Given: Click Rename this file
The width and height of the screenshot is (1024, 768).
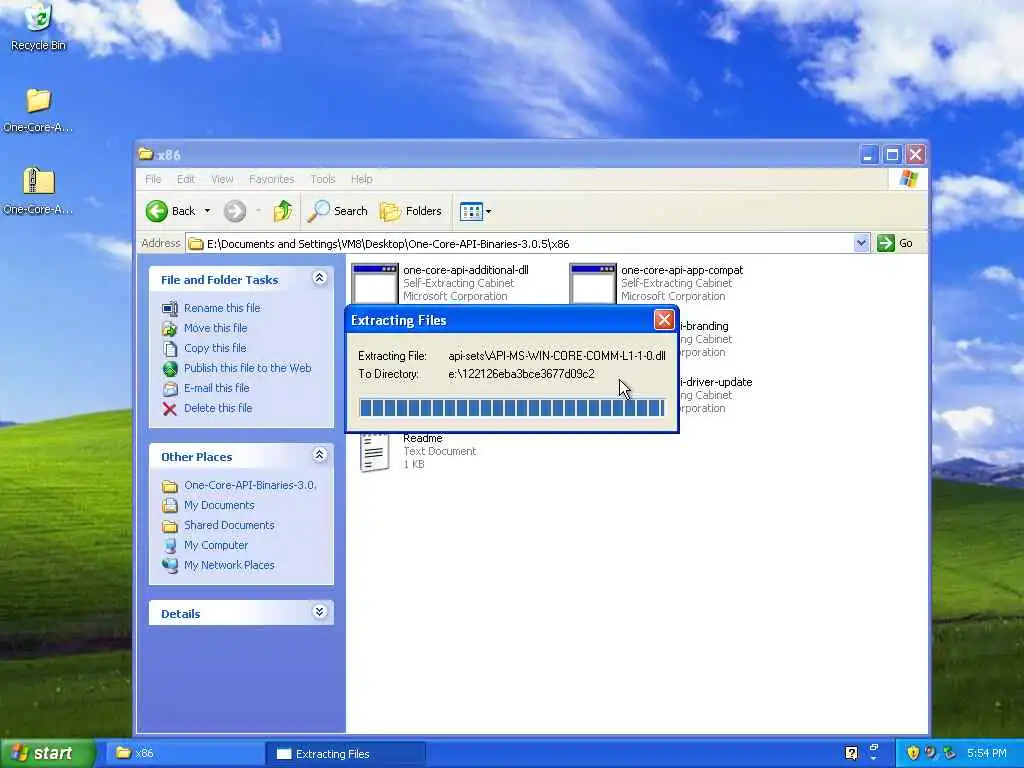Looking at the screenshot, I should point(221,308).
